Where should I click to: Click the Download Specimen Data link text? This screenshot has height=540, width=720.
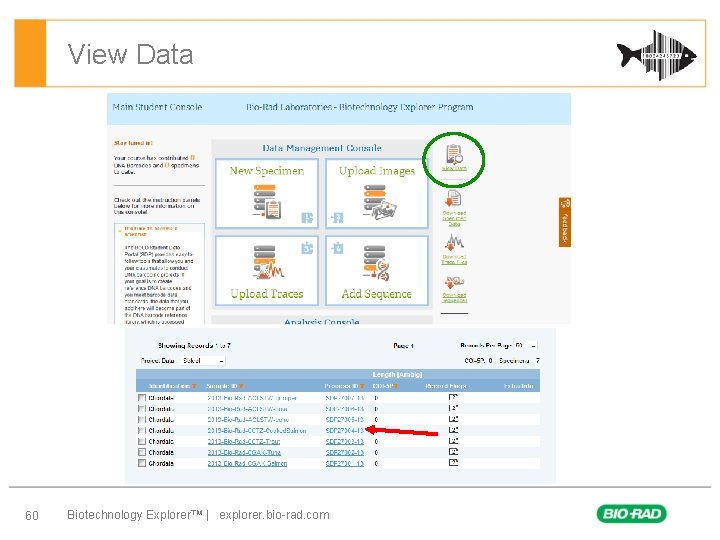click(454, 219)
